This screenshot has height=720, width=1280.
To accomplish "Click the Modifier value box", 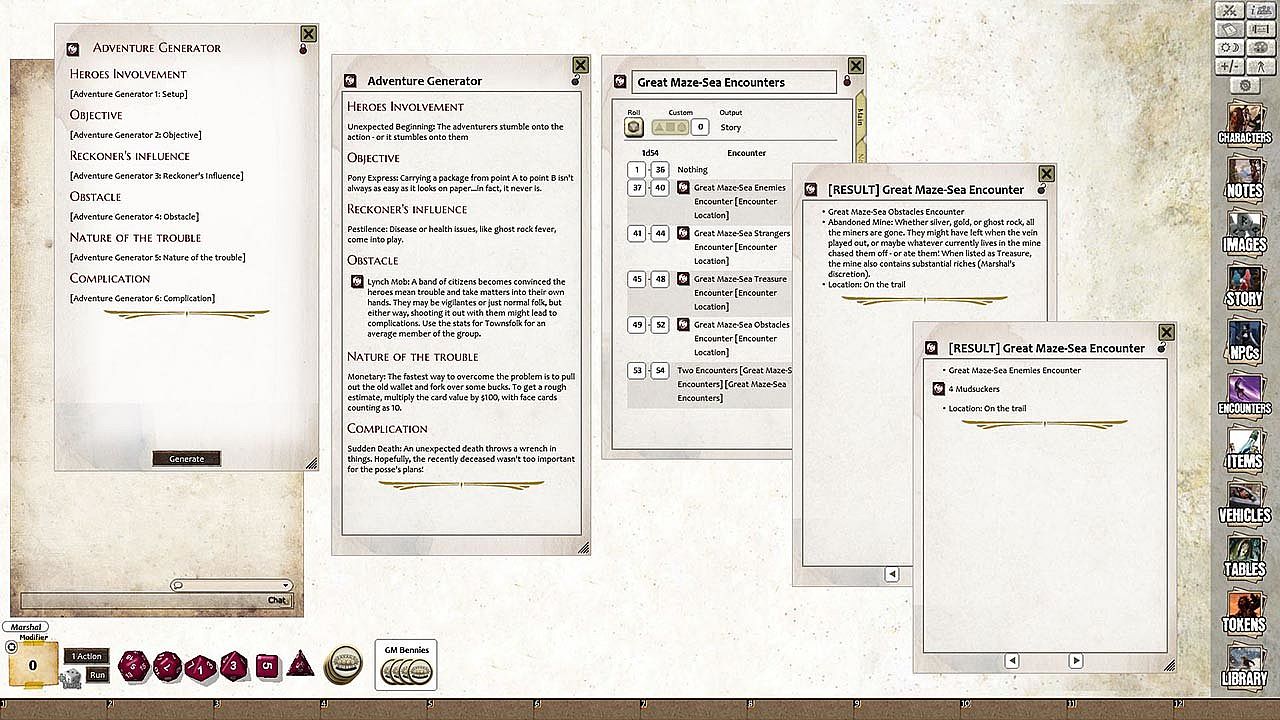I will tap(32, 665).
